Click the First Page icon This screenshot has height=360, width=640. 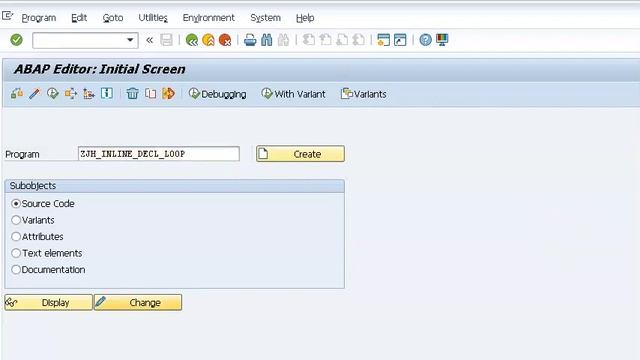(309, 40)
